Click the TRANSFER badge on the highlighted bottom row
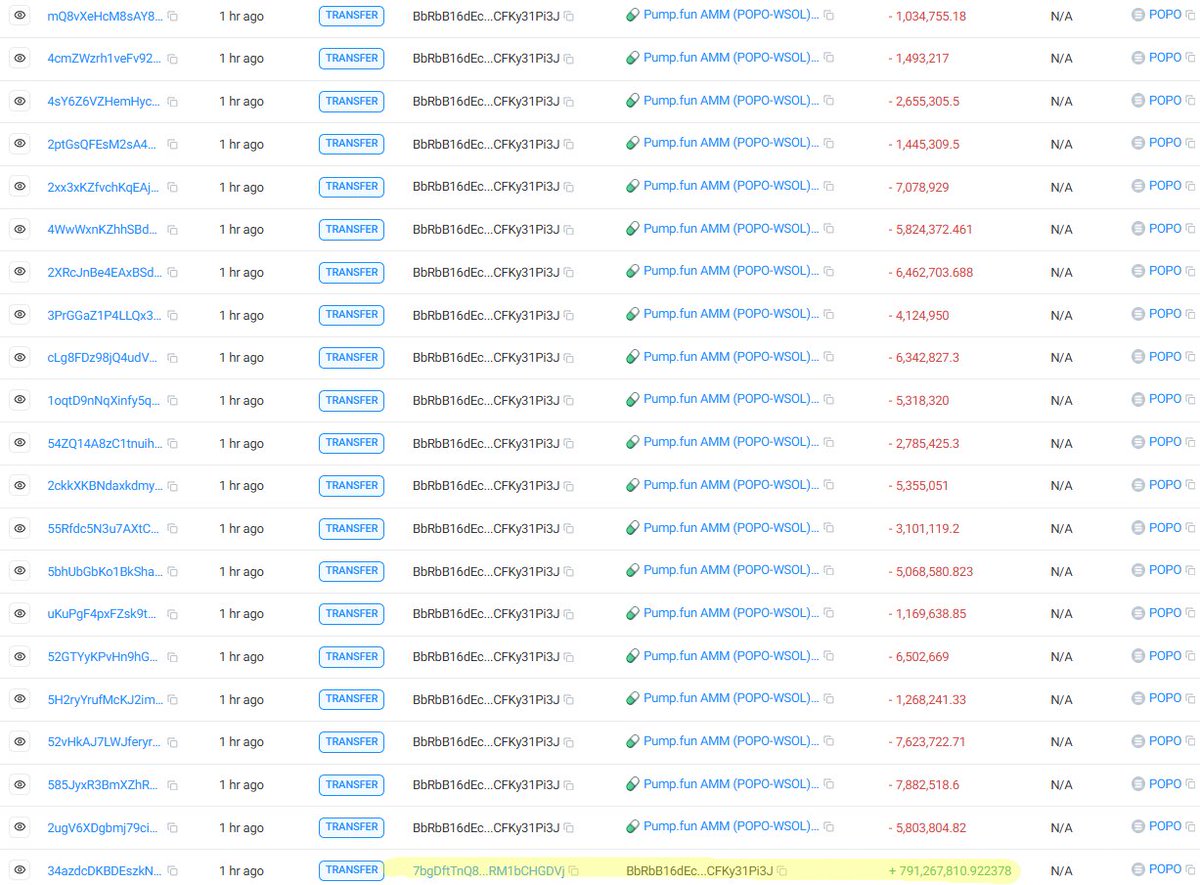 351,869
